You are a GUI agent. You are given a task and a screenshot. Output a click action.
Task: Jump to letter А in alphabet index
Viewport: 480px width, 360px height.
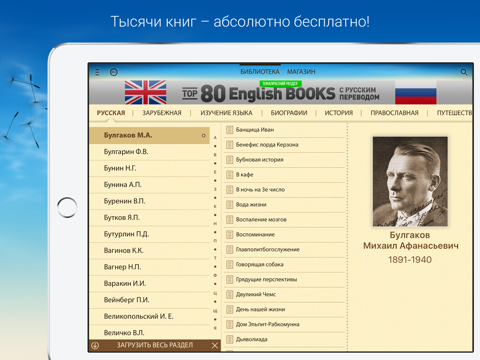215,137
